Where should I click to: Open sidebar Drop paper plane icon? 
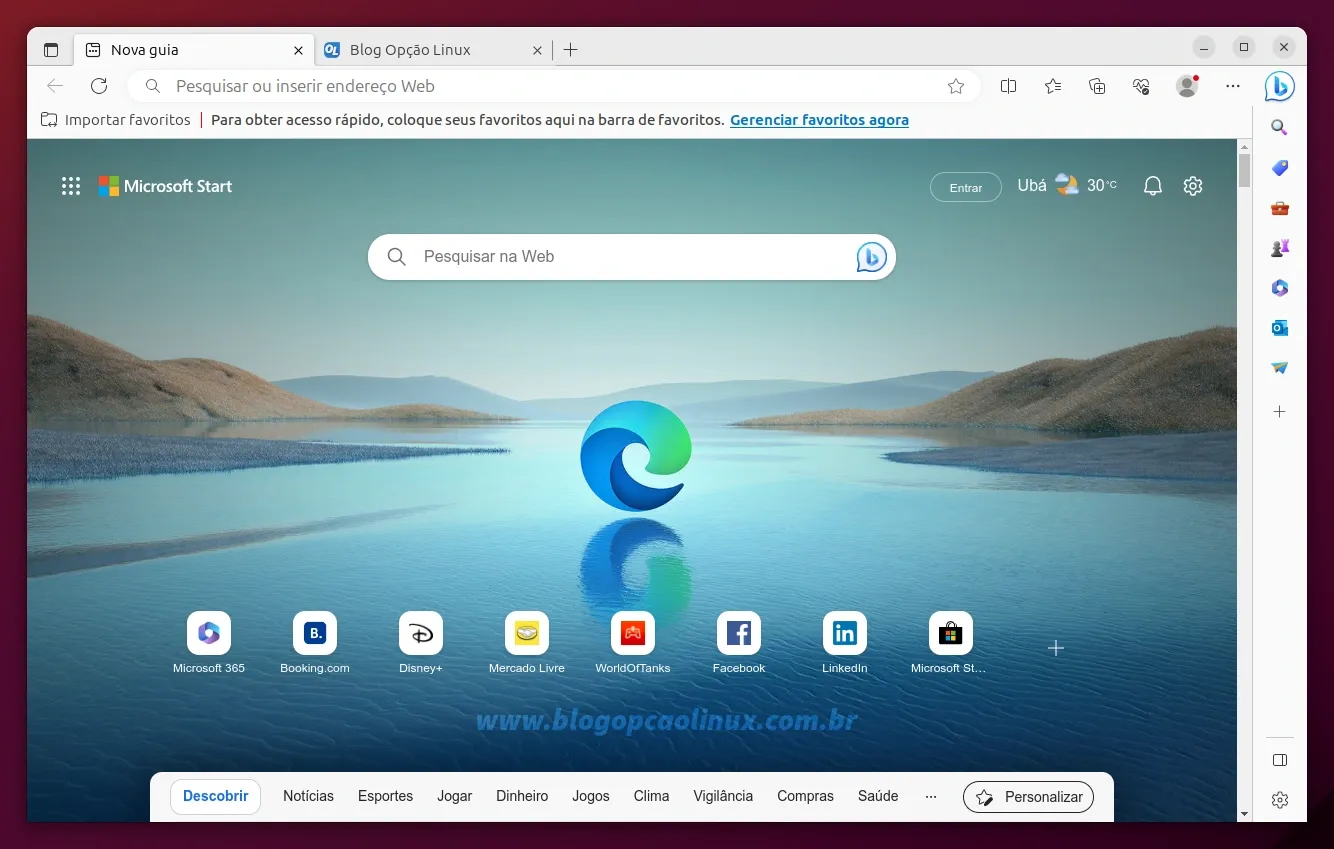coord(1279,368)
